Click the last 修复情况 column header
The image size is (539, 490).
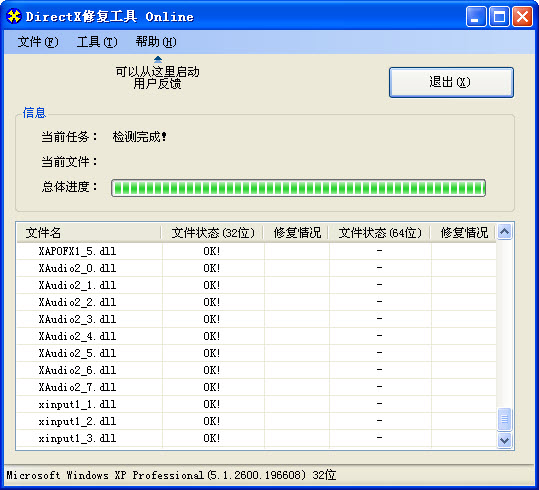[463, 233]
